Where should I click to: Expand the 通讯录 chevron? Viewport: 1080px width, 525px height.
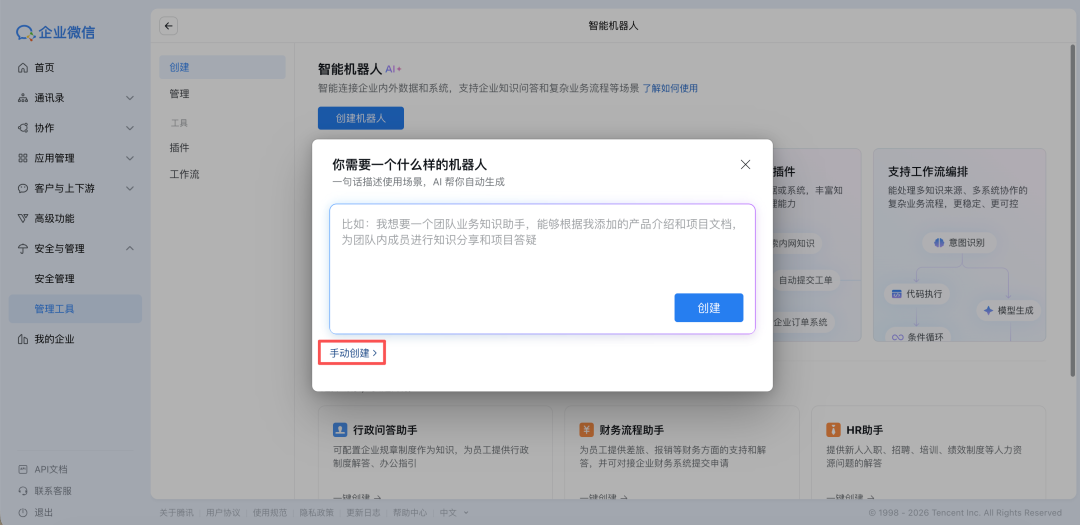click(129, 99)
